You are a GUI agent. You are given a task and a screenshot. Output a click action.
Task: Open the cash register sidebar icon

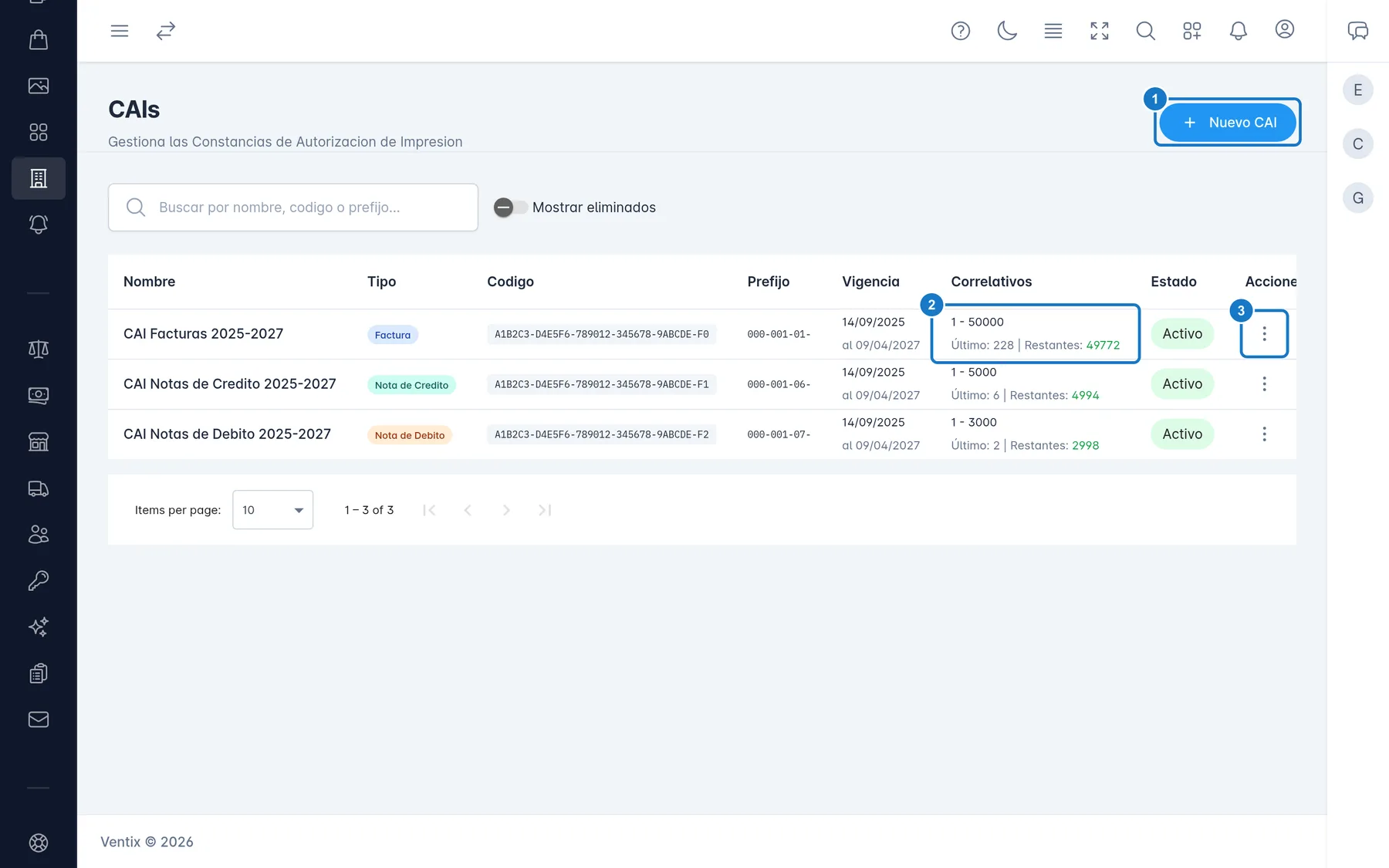[39, 395]
